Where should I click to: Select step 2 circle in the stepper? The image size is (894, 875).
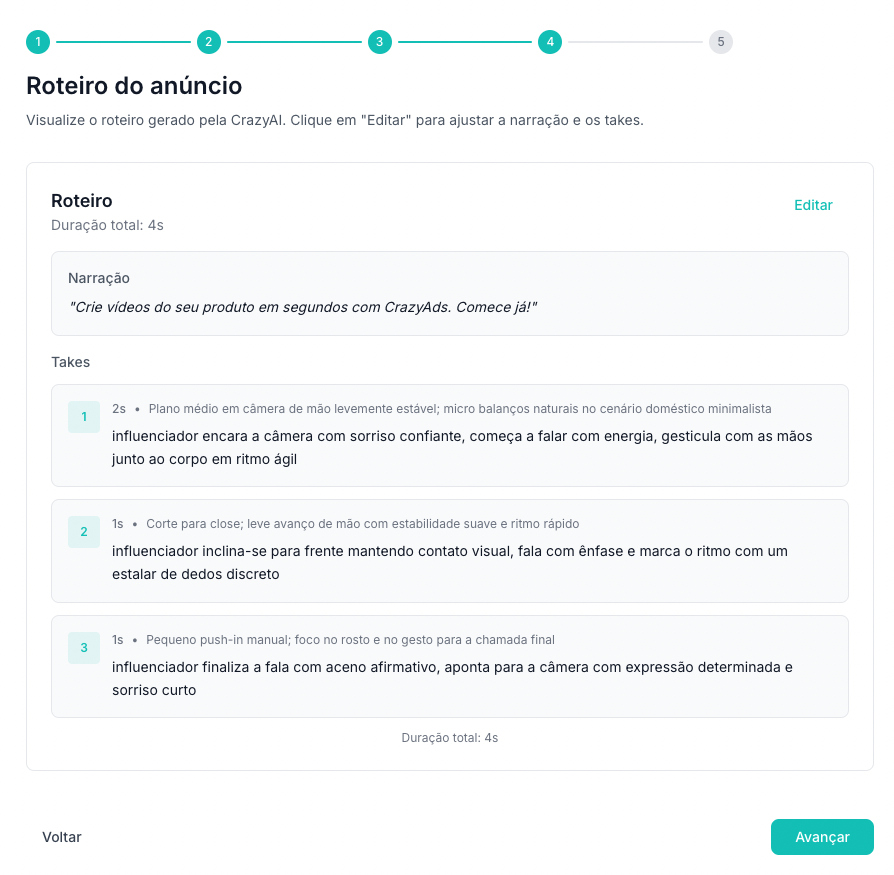point(208,42)
